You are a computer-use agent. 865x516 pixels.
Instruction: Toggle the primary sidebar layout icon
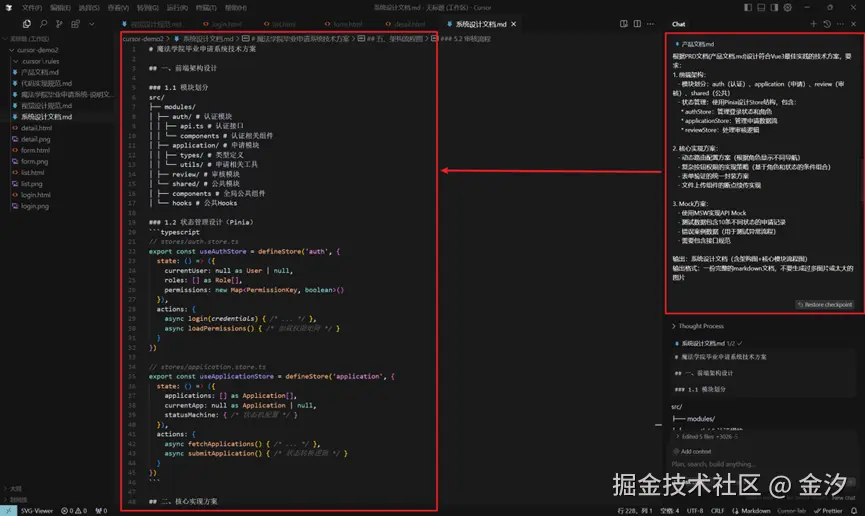(747, 8)
